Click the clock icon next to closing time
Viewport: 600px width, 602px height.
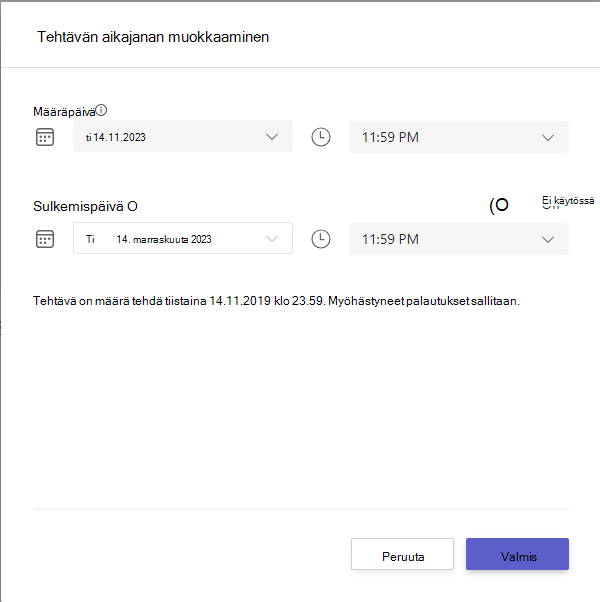(x=321, y=239)
